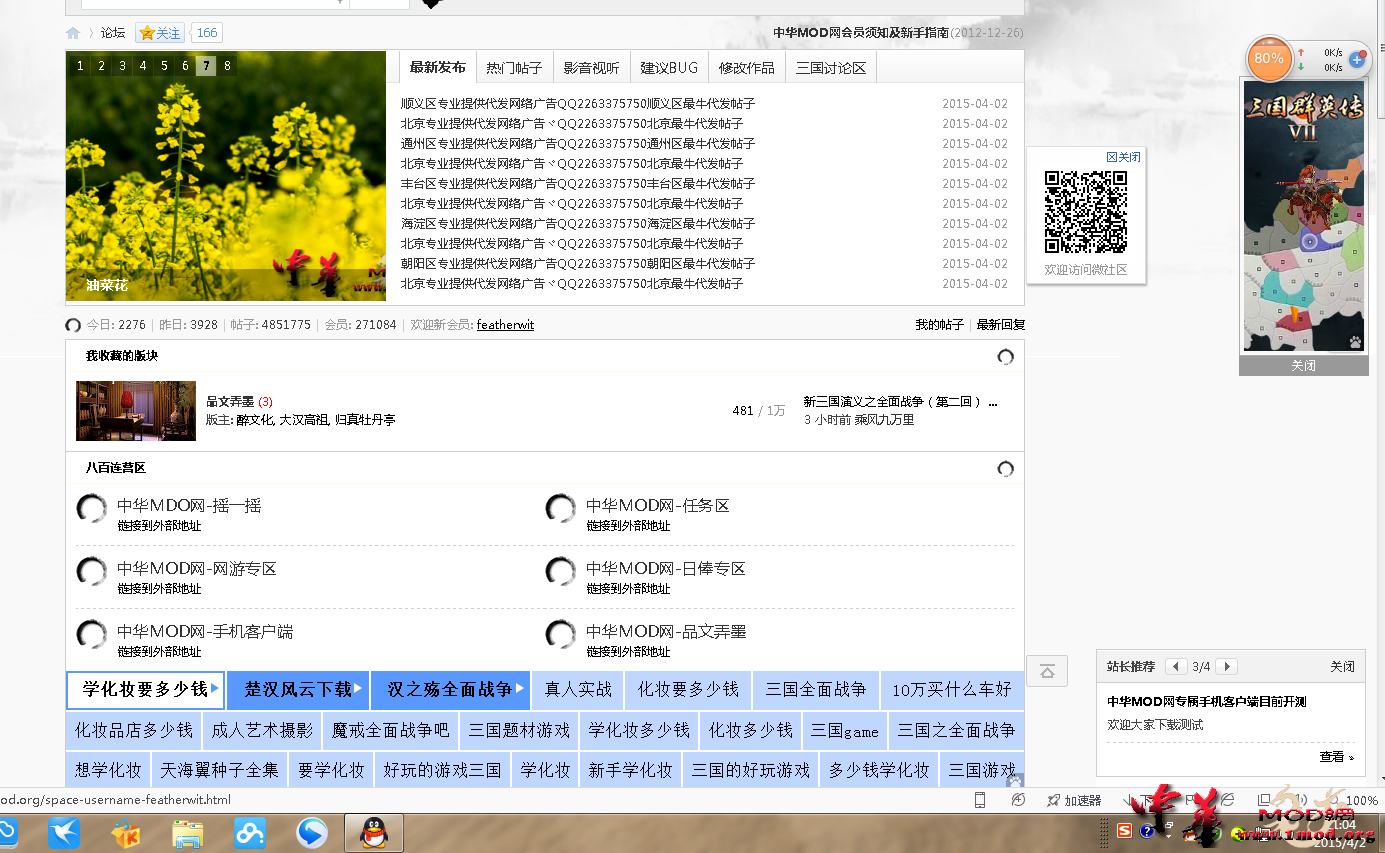
Task: Click the home icon in the breadcrumb
Action: pos(73,33)
